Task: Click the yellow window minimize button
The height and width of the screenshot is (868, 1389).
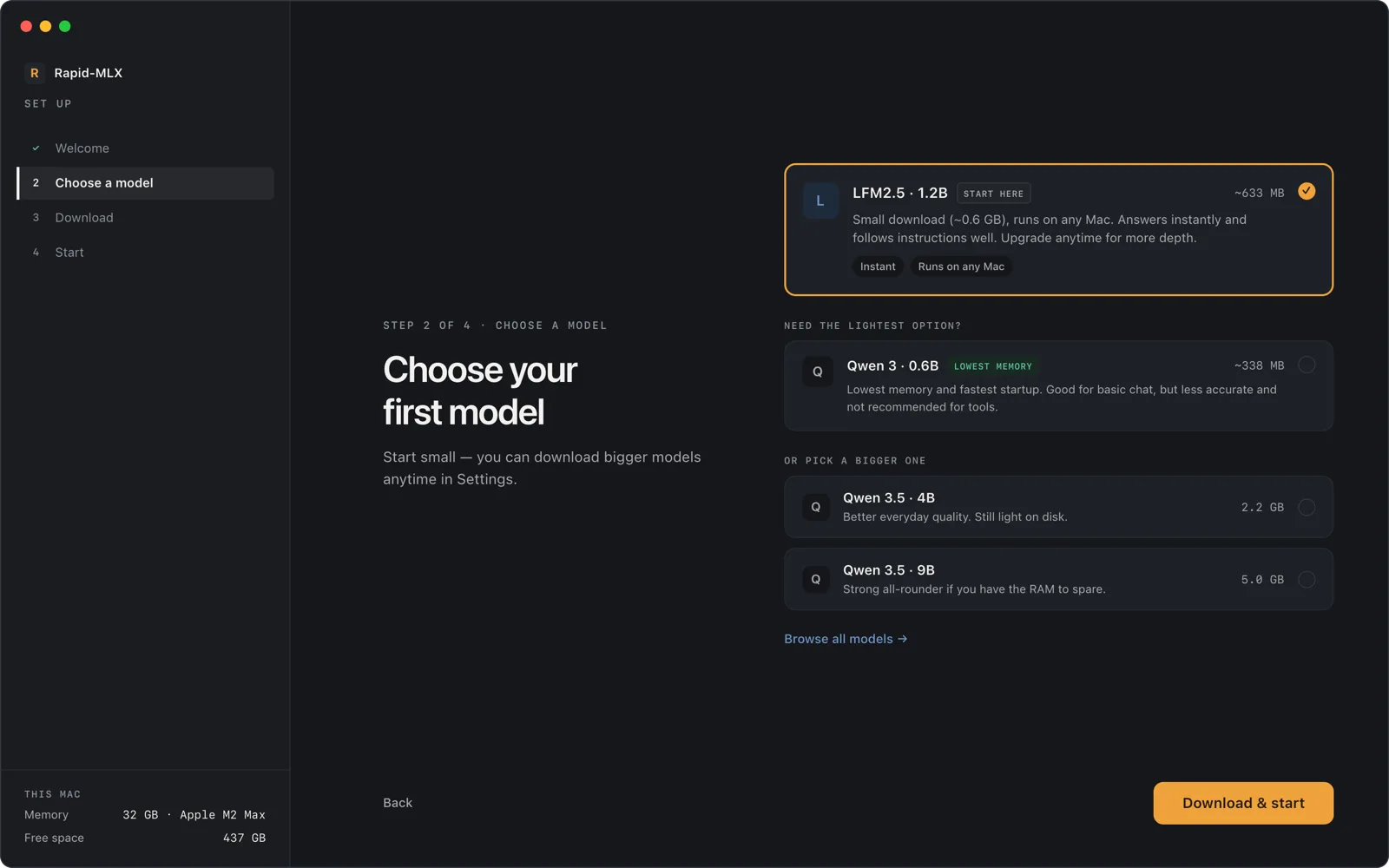Action: (45, 26)
